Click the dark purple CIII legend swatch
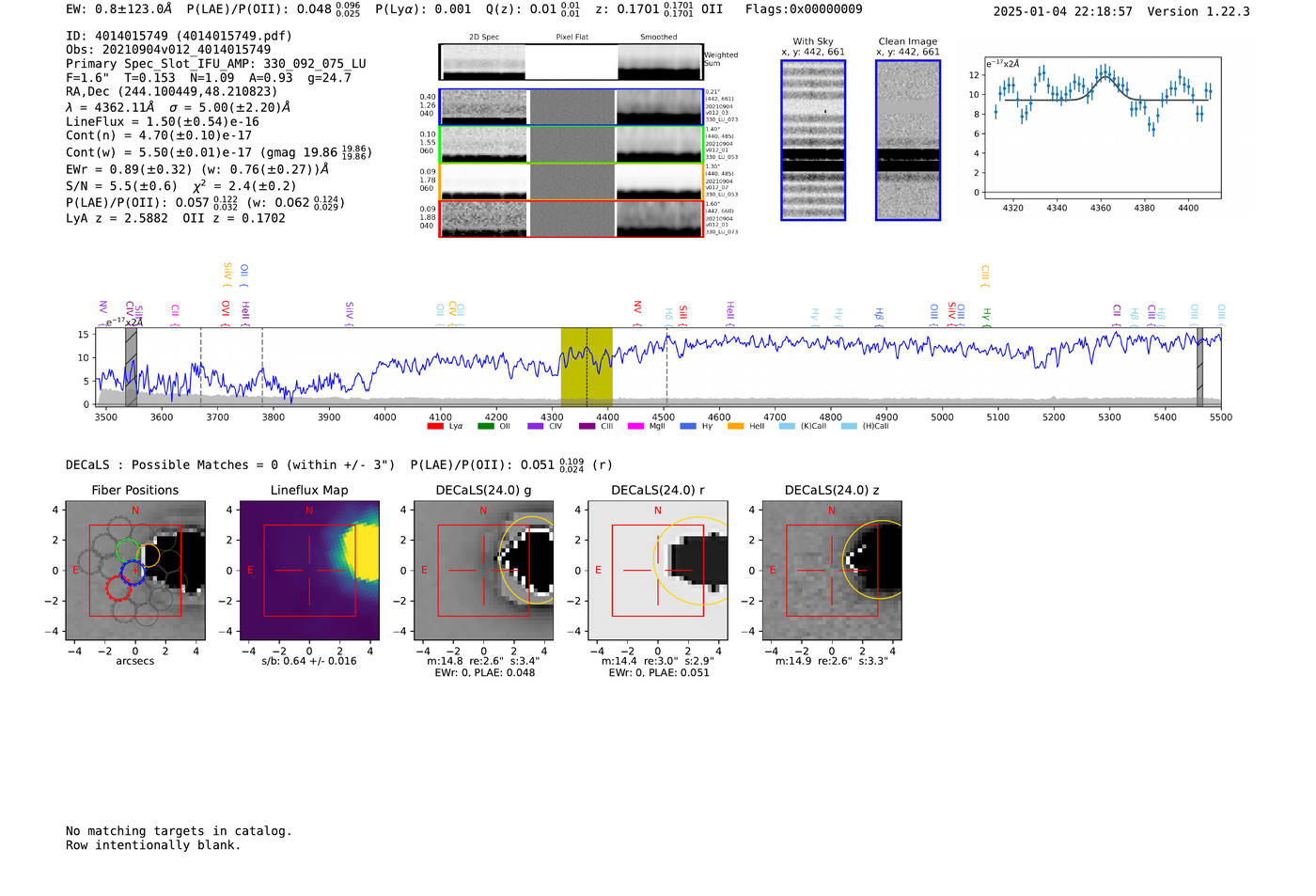This screenshot has height=896, width=1316. point(587,426)
